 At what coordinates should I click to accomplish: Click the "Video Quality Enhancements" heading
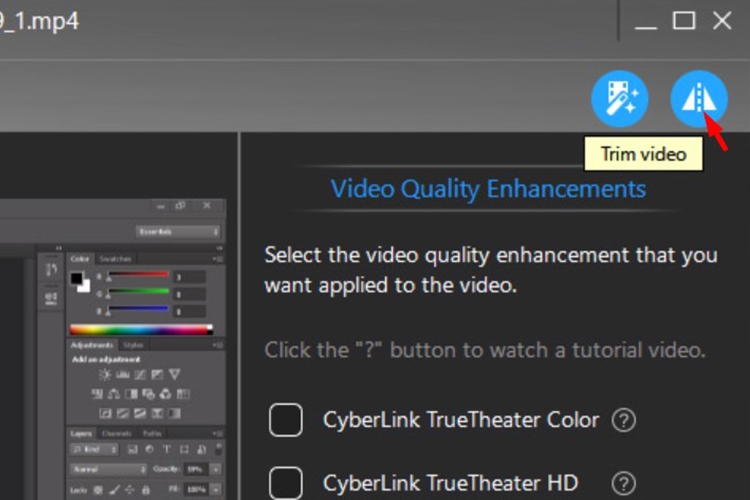pos(488,189)
